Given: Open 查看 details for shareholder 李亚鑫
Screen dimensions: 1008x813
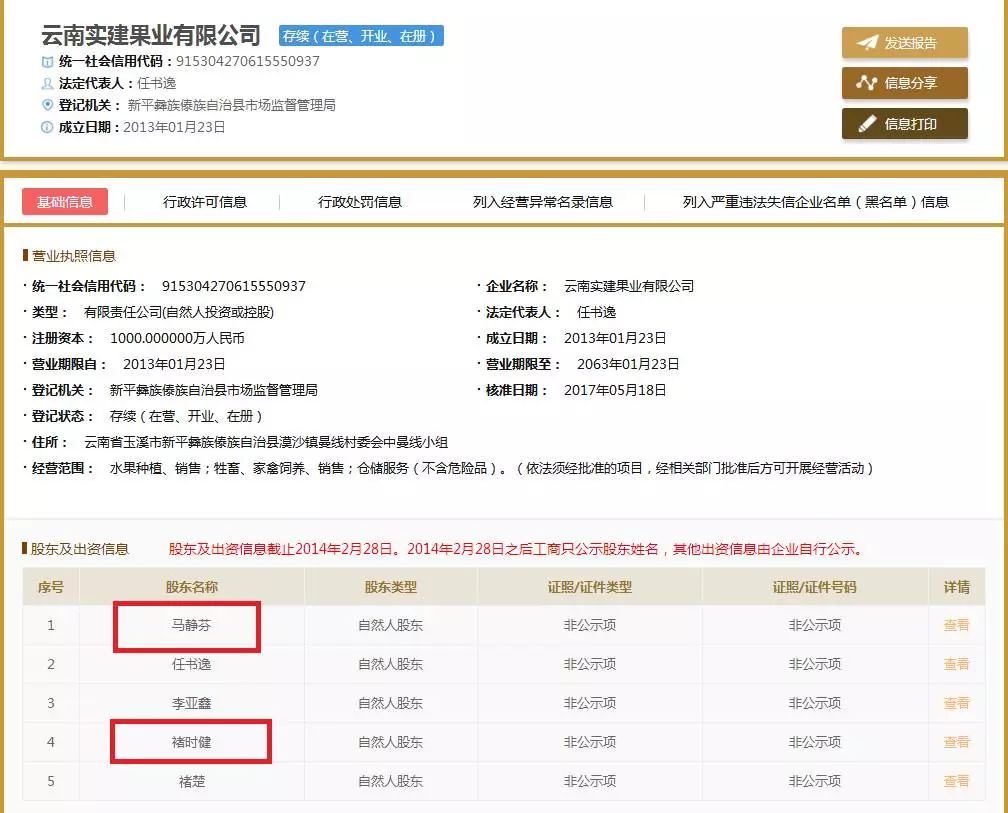Looking at the screenshot, I should click(x=956, y=703).
